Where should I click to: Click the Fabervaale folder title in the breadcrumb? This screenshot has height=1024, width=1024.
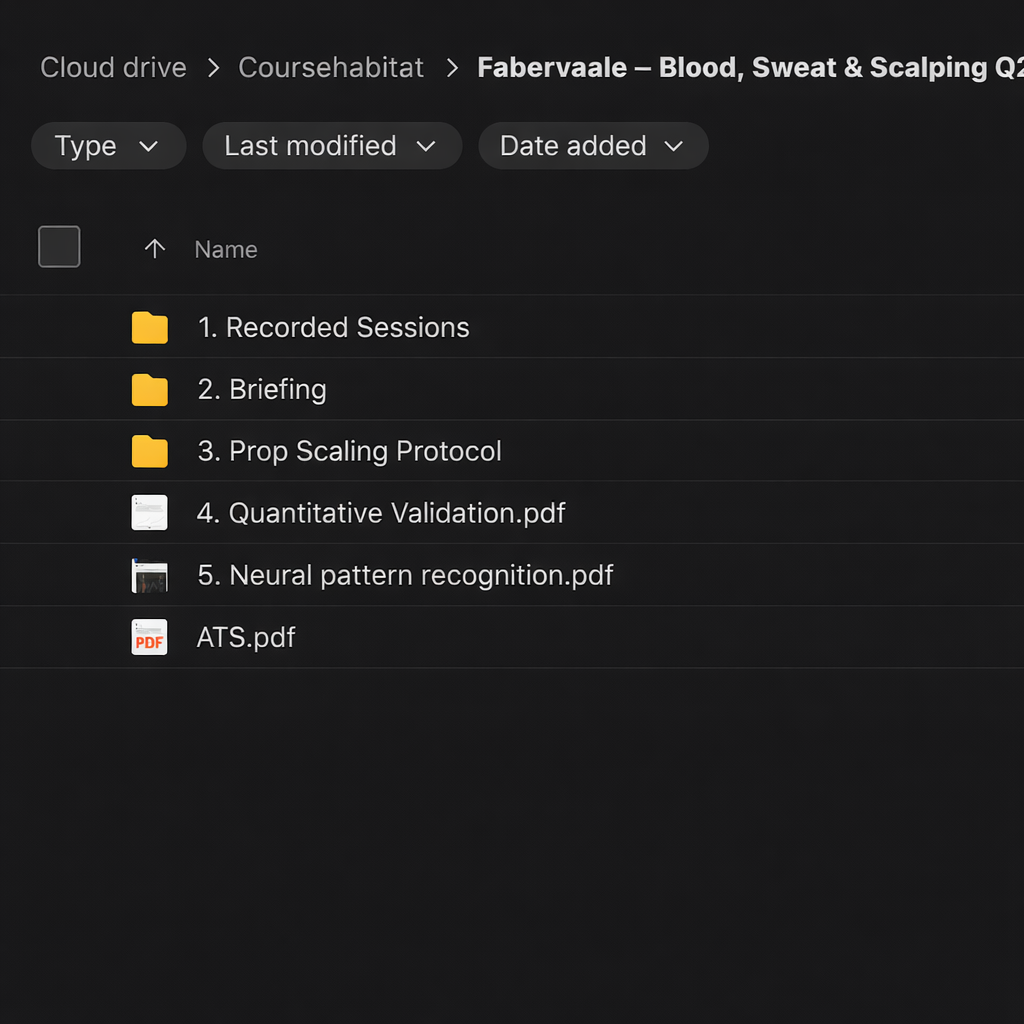point(750,67)
